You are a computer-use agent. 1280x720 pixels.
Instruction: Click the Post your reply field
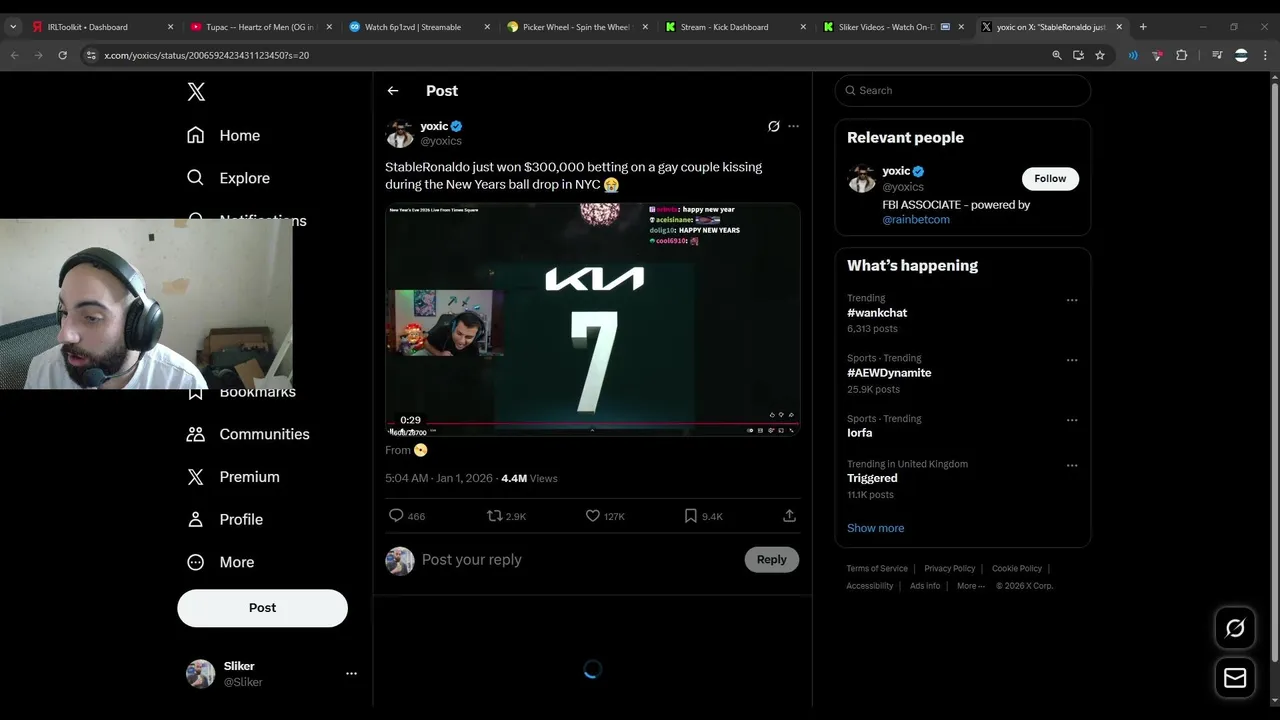click(x=578, y=560)
